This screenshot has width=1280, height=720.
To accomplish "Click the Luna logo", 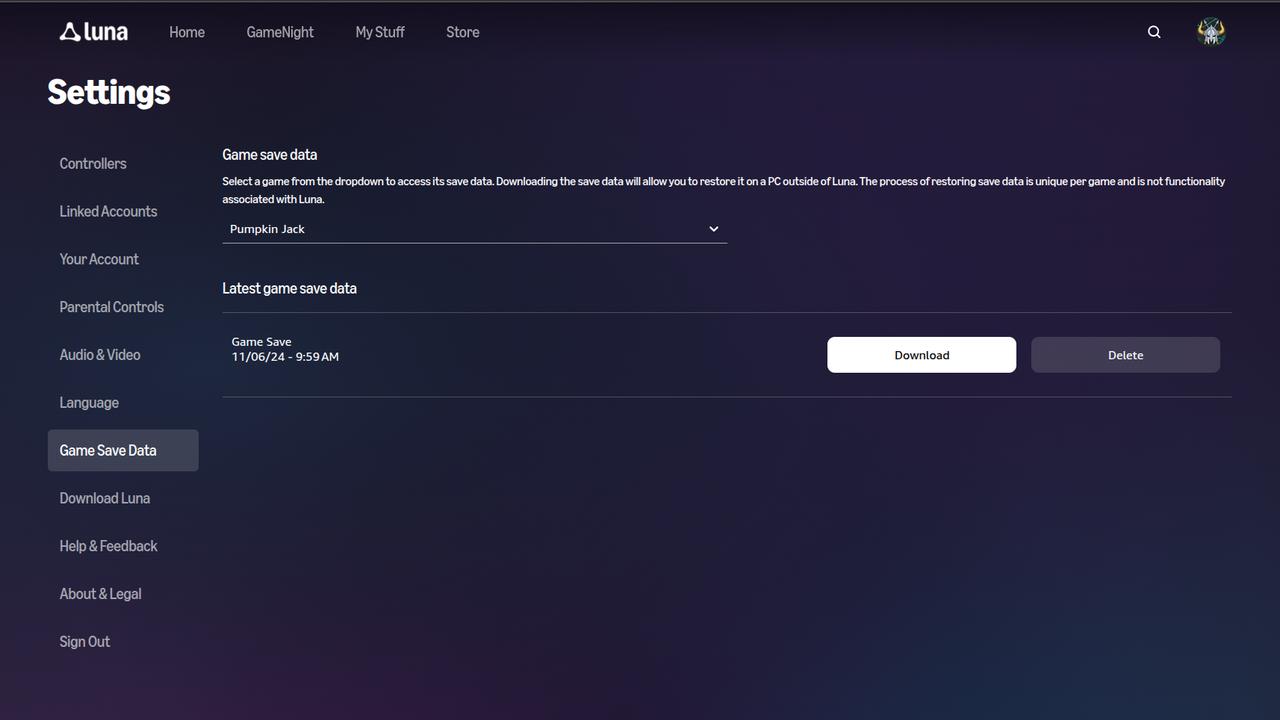I will (x=94, y=32).
